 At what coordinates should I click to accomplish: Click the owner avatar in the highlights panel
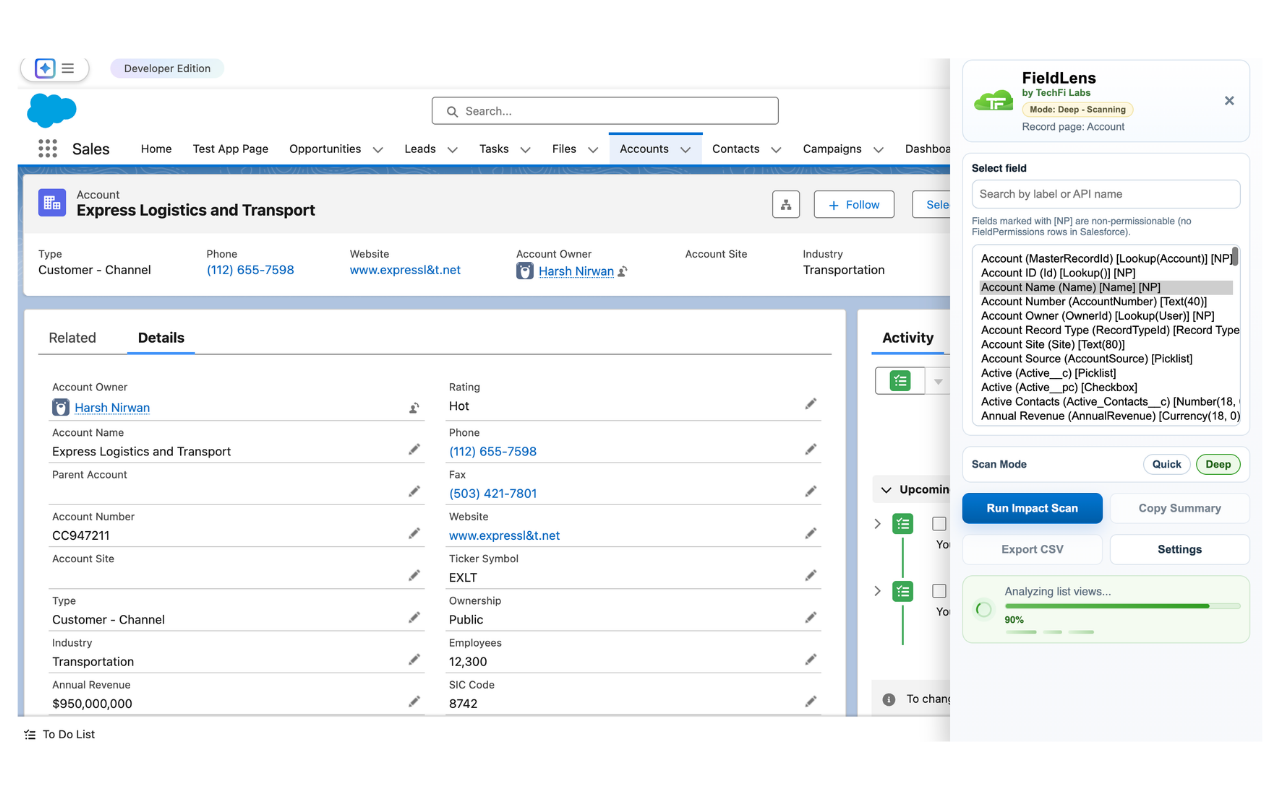tap(525, 271)
